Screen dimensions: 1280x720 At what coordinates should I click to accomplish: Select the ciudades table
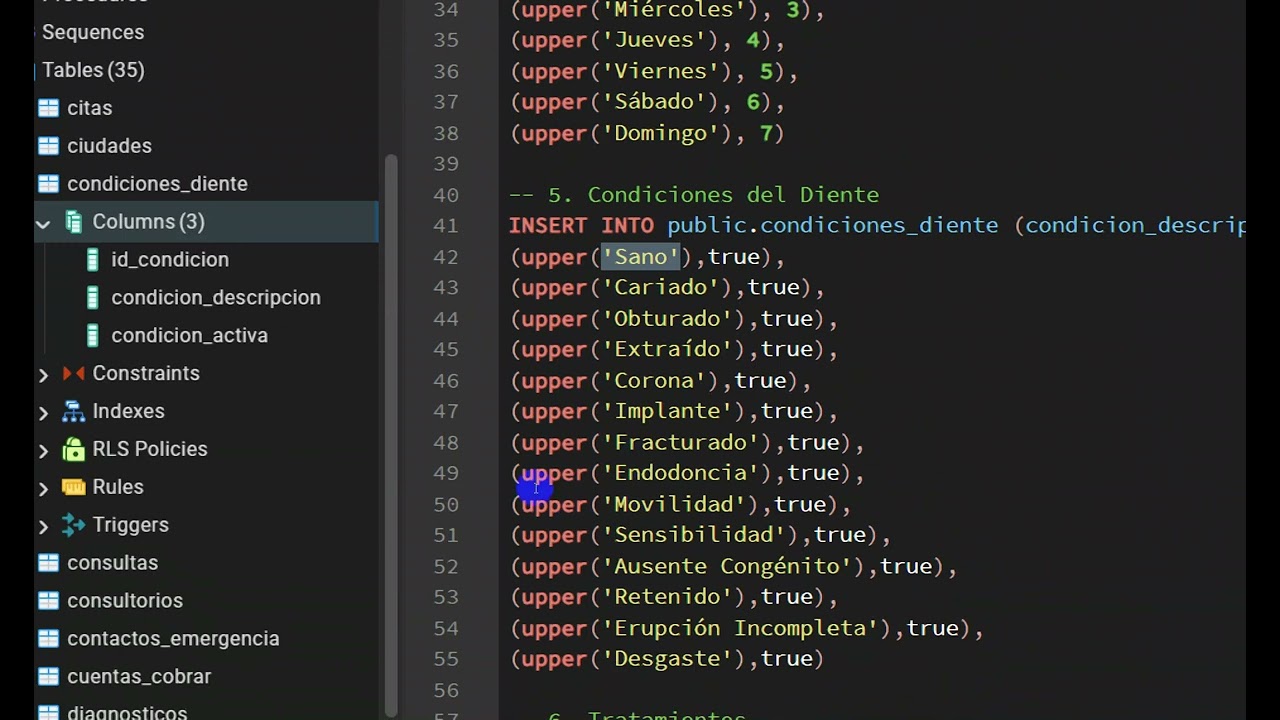point(109,146)
